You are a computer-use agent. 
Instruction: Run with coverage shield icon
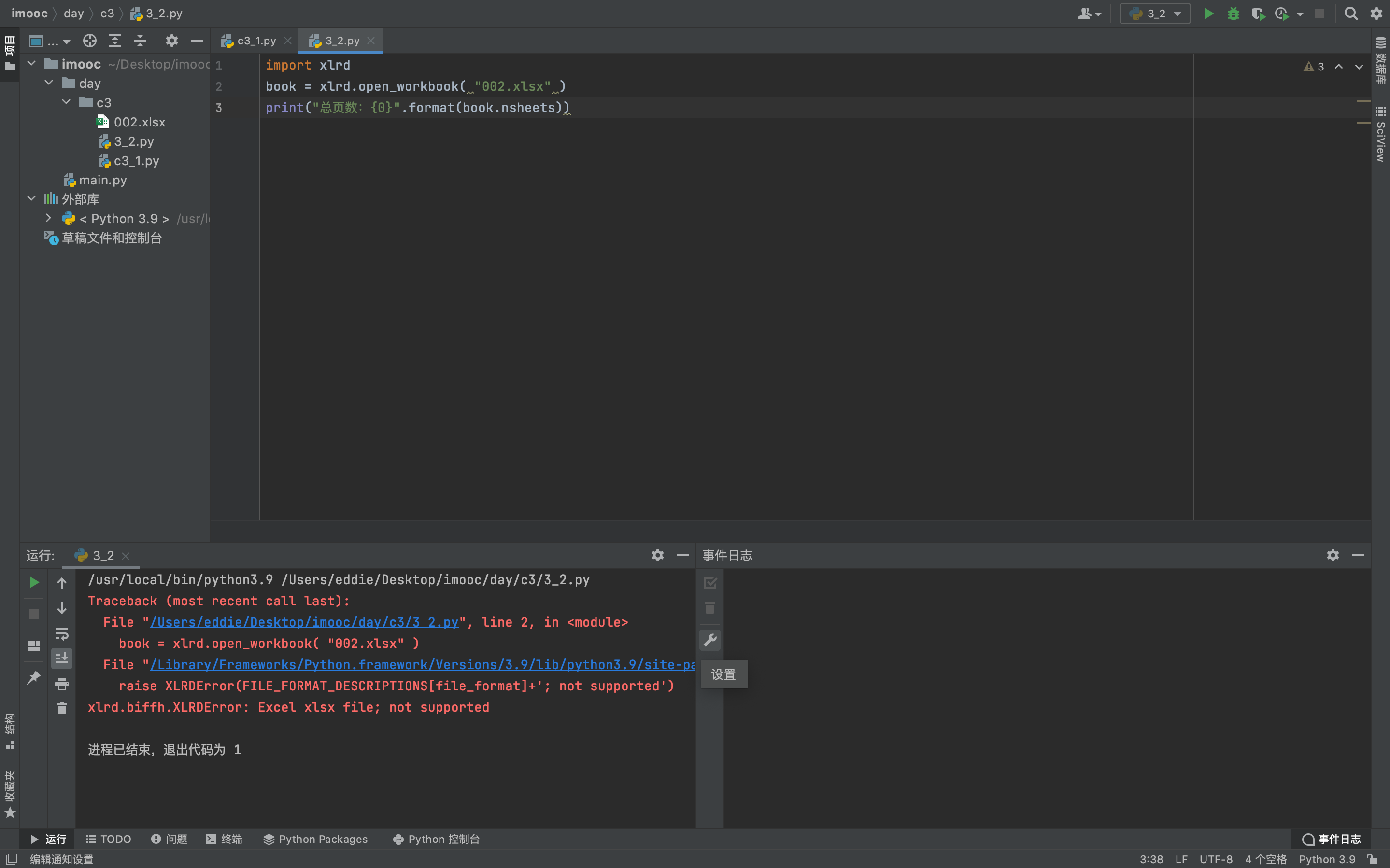pyautogui.click(x=1258, y=13)
